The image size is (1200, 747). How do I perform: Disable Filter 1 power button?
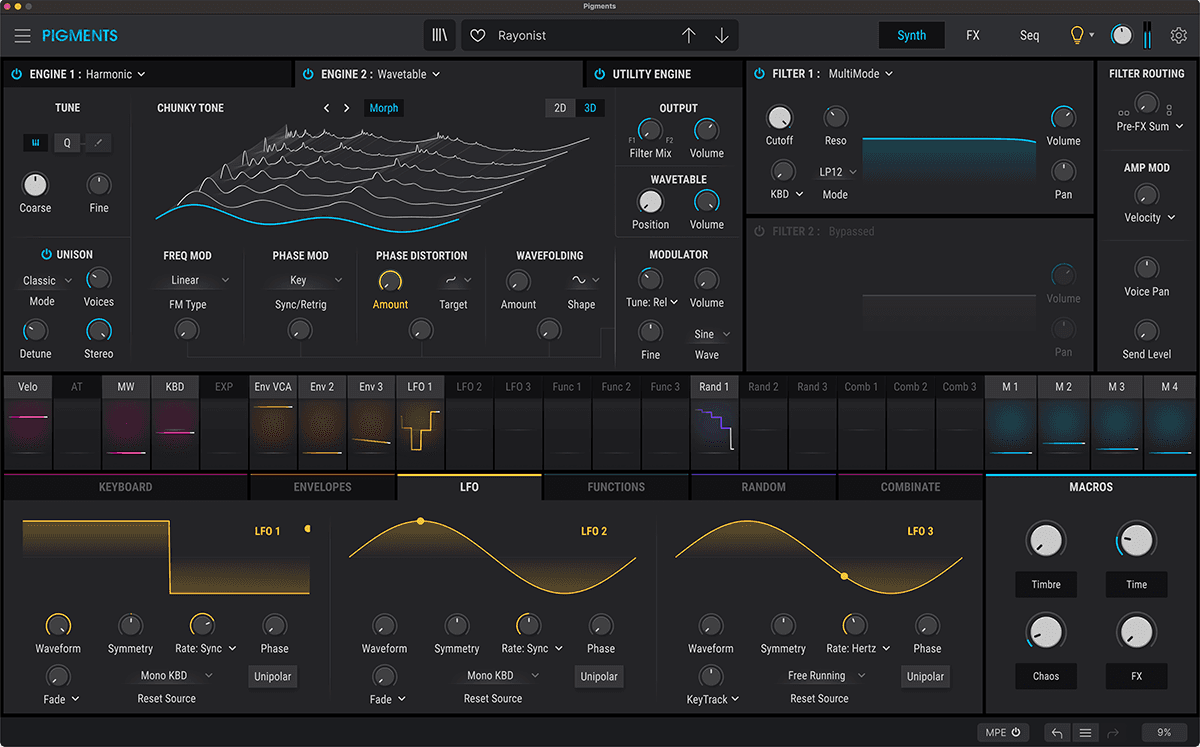pyautogui.click(x=759, y=74)
